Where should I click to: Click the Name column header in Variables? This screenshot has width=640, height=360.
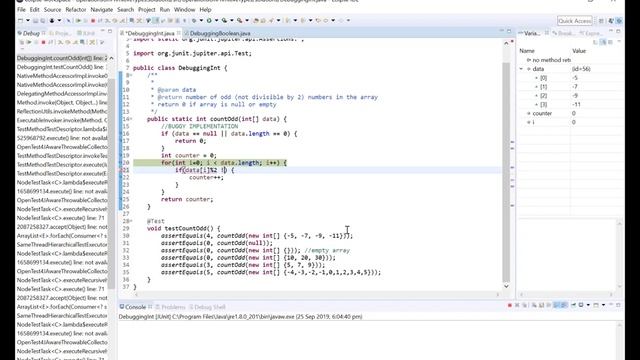pyautogui.click(x=527, y=51)
